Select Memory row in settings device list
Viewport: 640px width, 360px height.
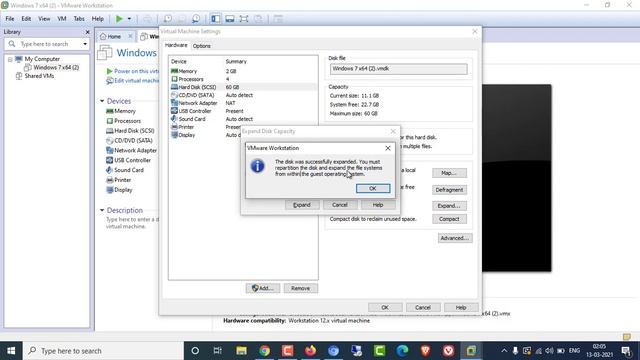click(243, 71)
